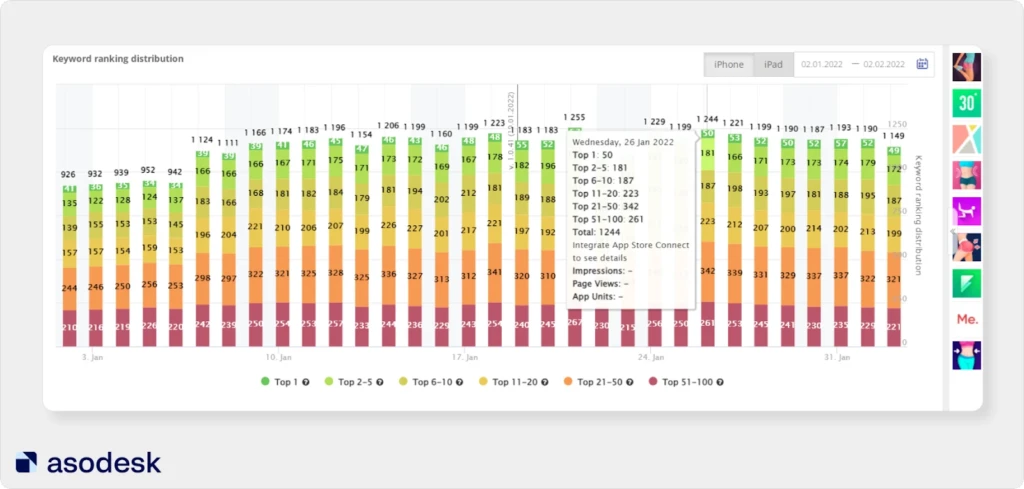Click the bar total labeled 1 196
This screenshot has width=1024, height=489.
pos(336,127)
